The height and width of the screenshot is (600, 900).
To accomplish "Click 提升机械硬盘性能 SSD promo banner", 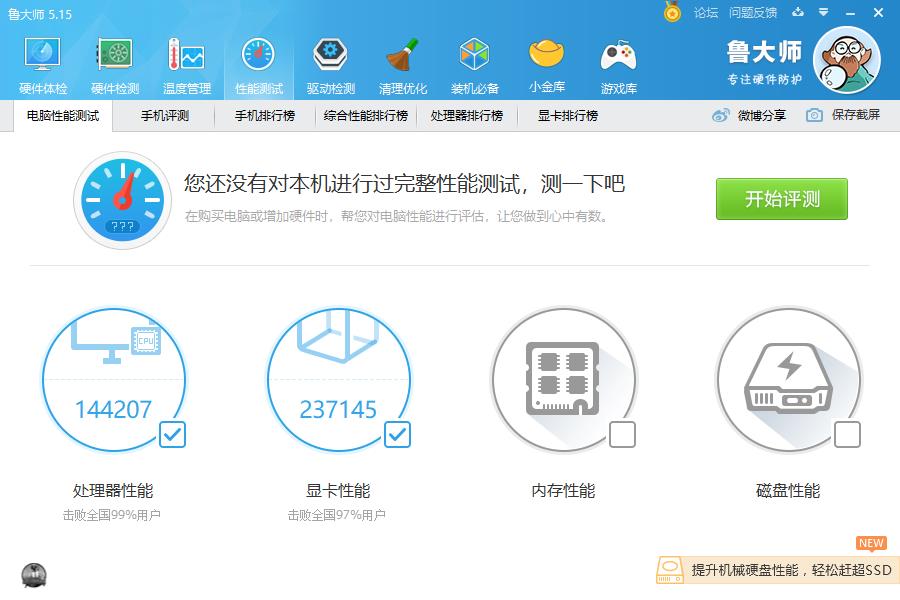I will (778, 570).
